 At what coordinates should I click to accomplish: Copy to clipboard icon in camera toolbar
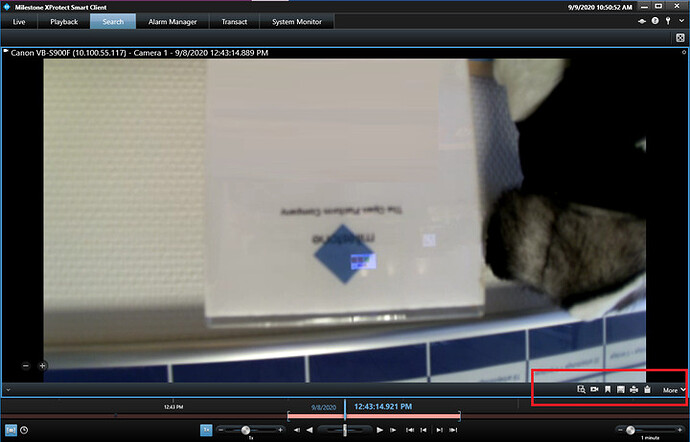(647, 389)
